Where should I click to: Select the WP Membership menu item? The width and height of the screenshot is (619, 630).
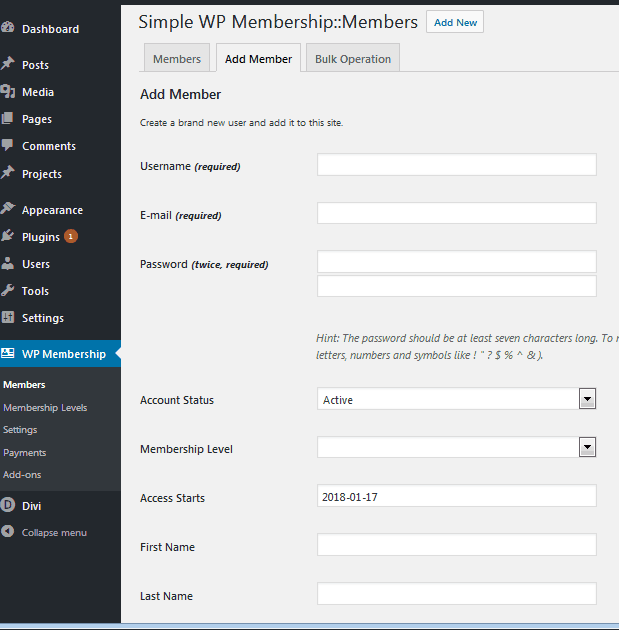point(60,354)
